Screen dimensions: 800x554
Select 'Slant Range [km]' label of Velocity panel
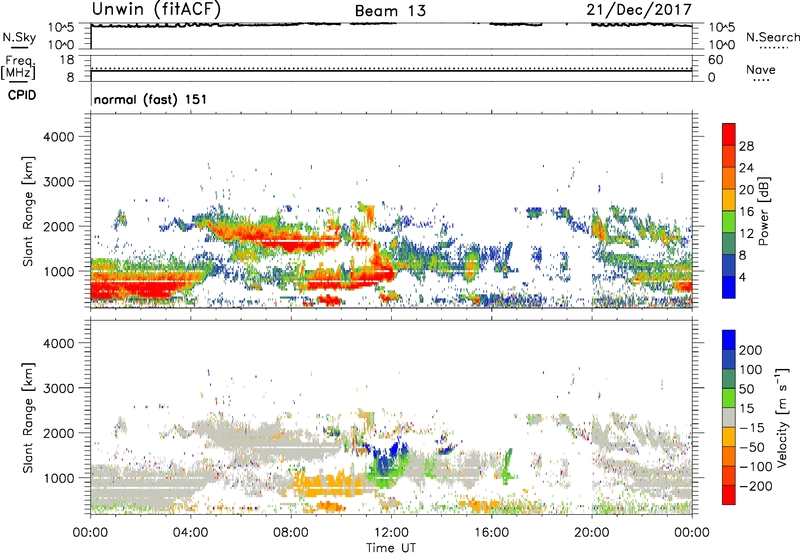click(x=28, y=418)
